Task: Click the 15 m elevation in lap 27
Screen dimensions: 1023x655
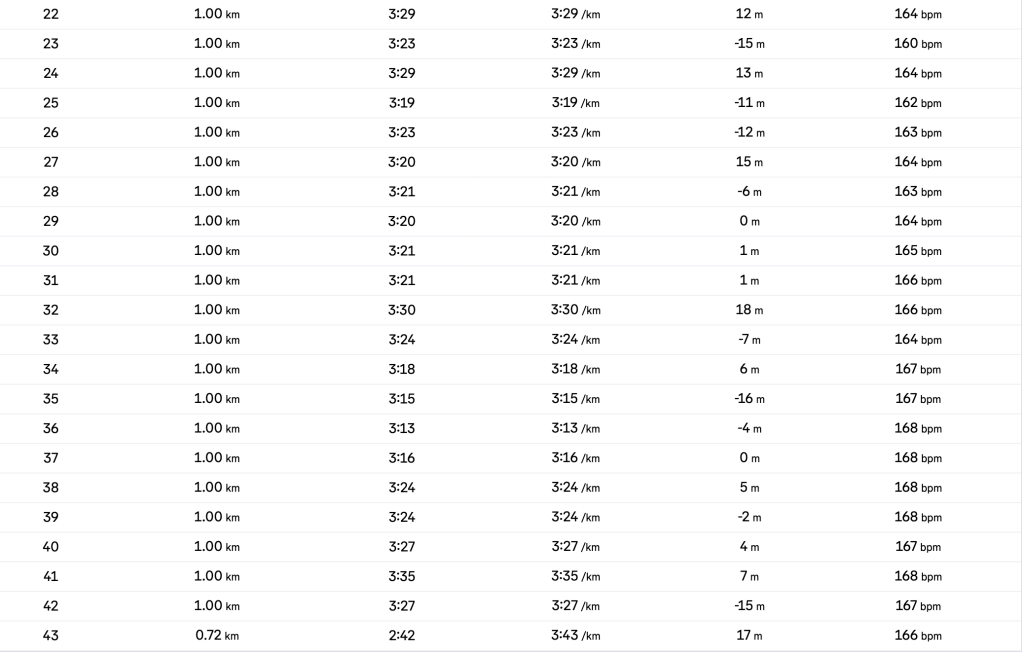Action: (x=749, y=162)
